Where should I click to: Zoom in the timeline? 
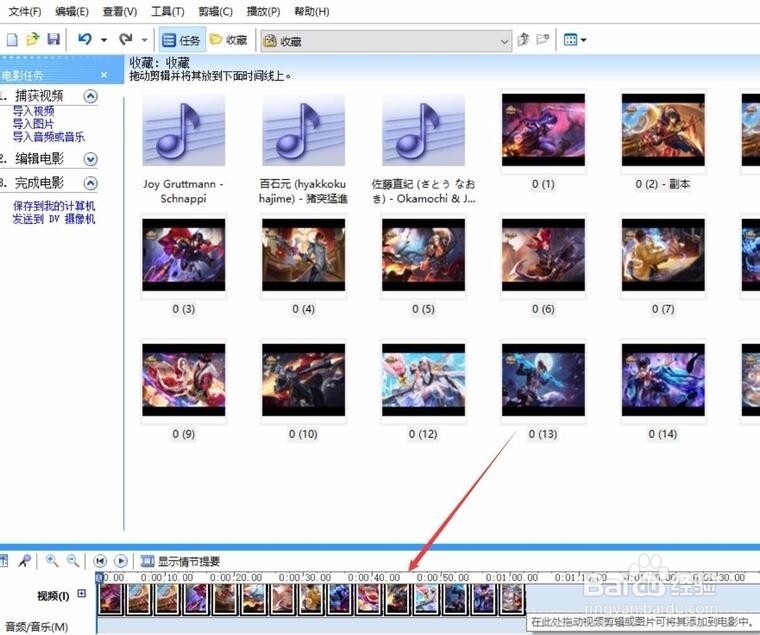52,561
